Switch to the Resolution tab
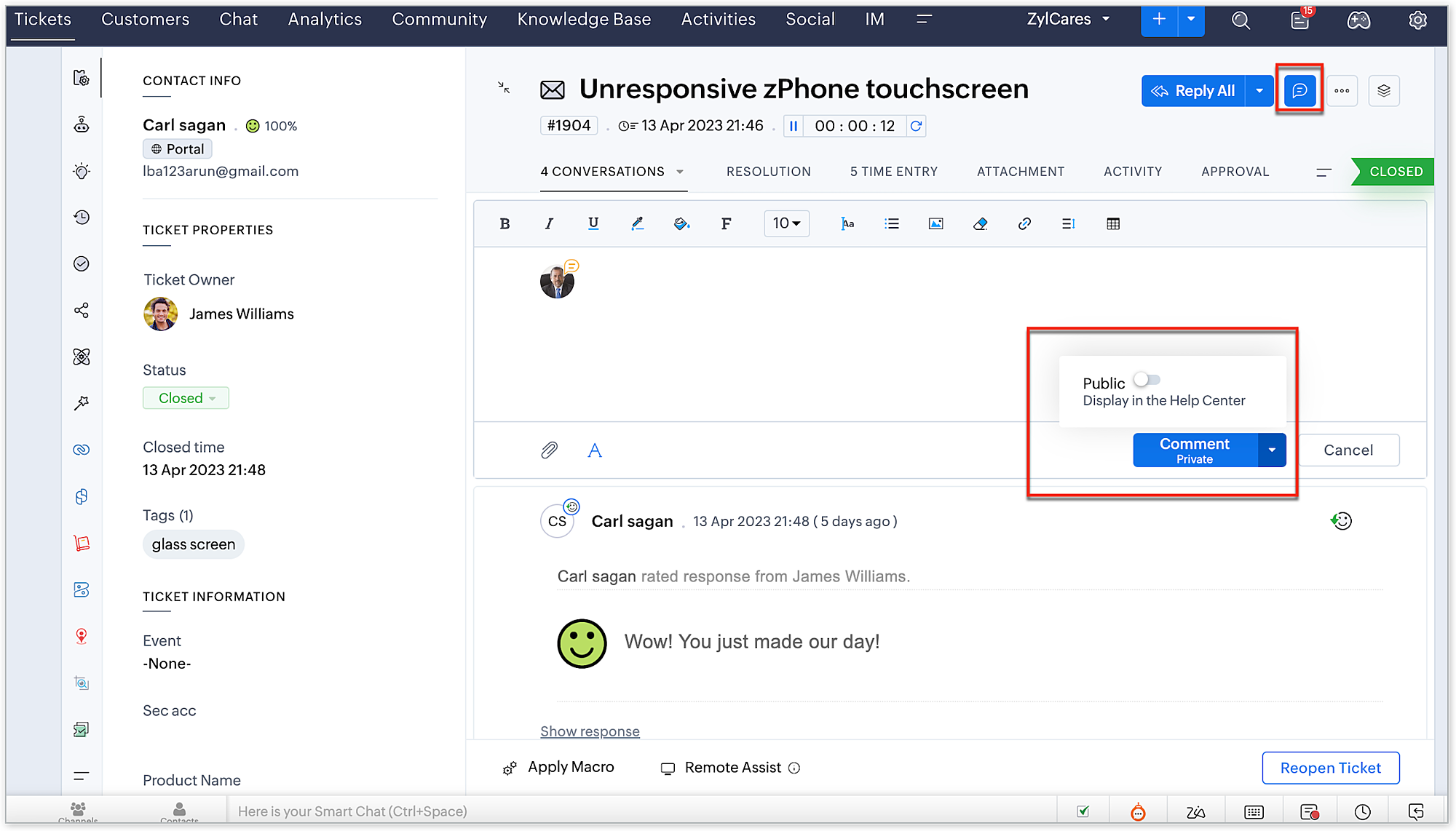Image resolution: width=1456 pixels, height=831 pixels. 768,172
